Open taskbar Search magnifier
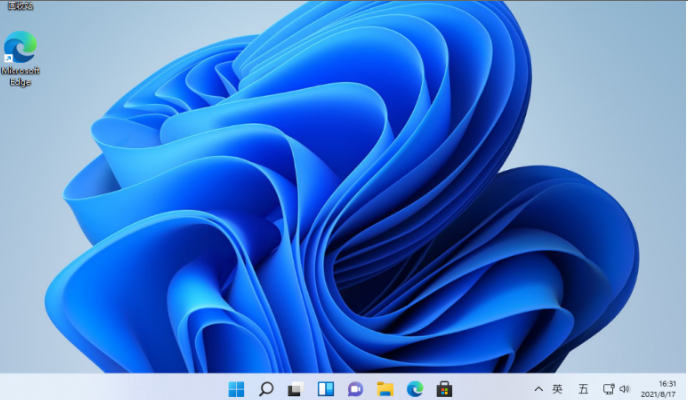 click(266, 388)
